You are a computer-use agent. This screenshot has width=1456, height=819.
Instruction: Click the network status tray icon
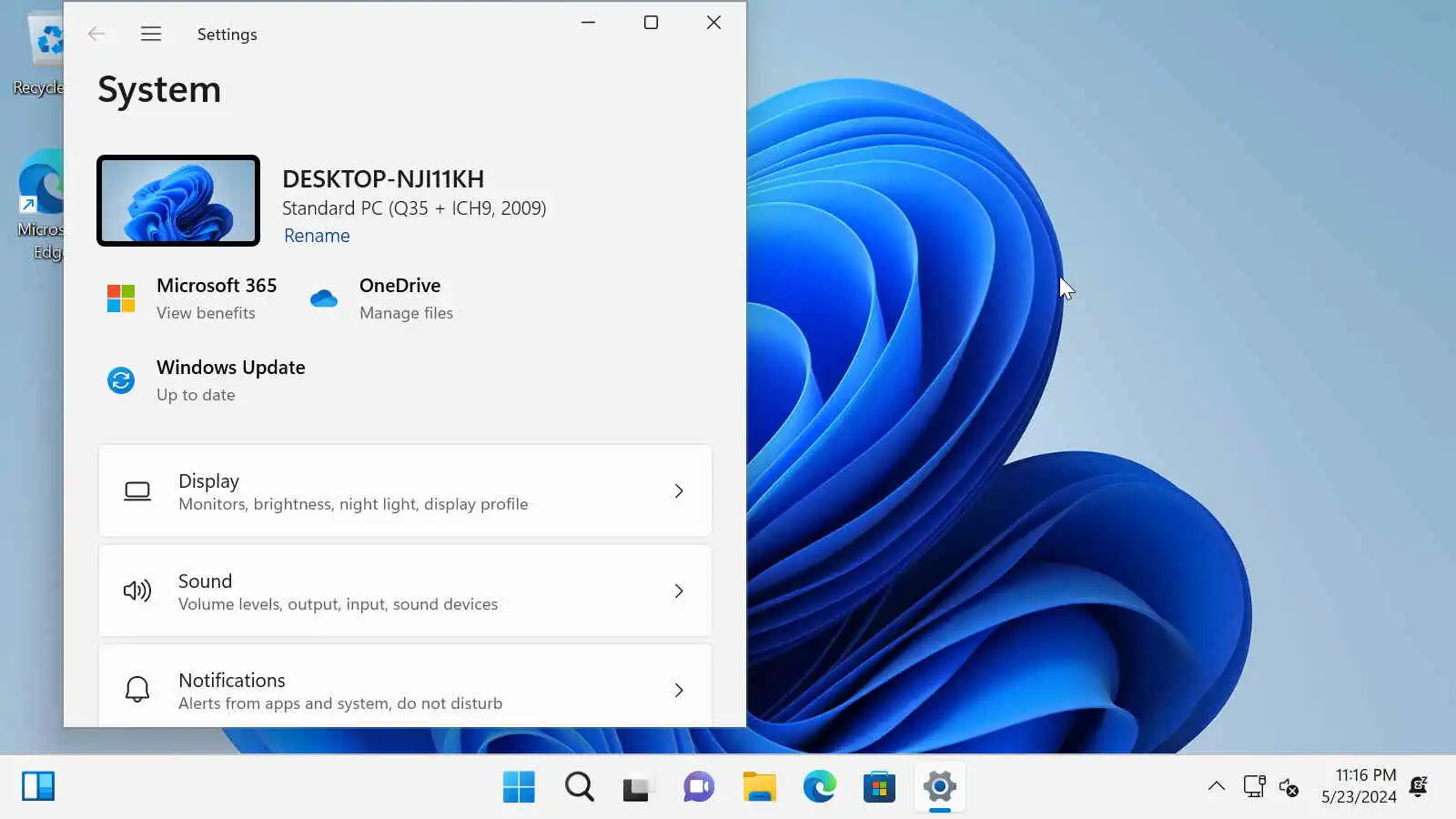(x=1254, y=786)
